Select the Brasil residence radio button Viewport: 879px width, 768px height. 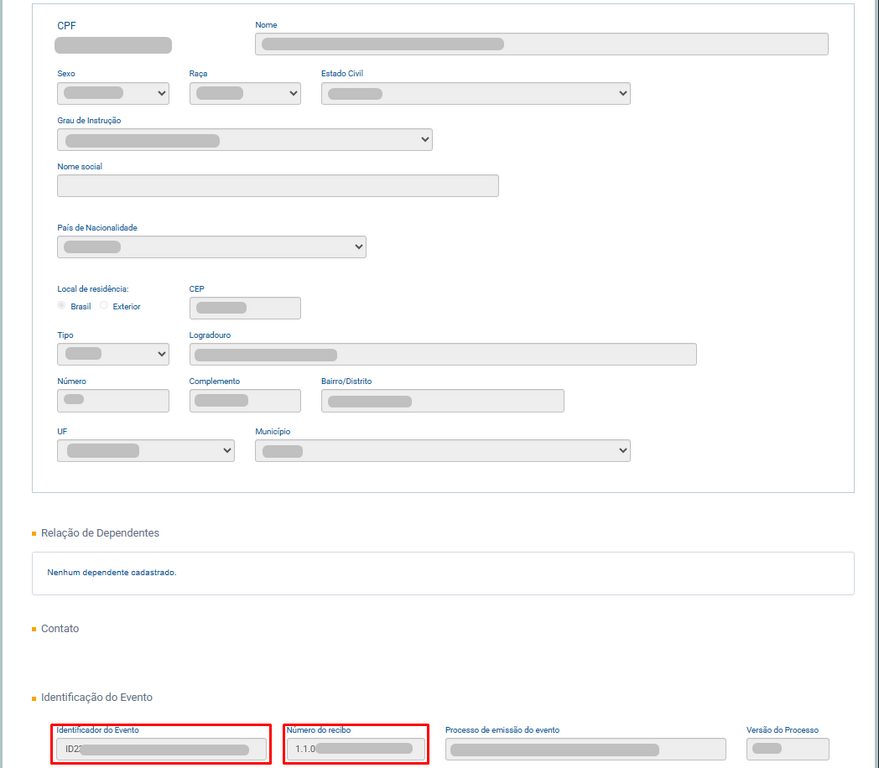[x=62, y=306]
